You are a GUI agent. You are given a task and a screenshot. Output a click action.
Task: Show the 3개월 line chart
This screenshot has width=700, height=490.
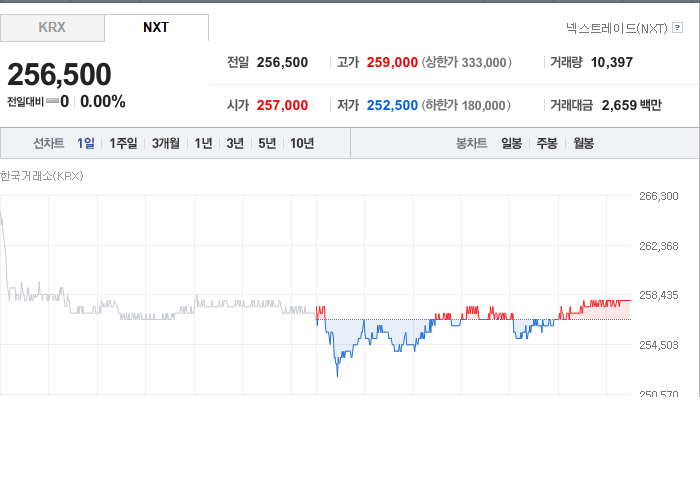[x=166, y=143]
